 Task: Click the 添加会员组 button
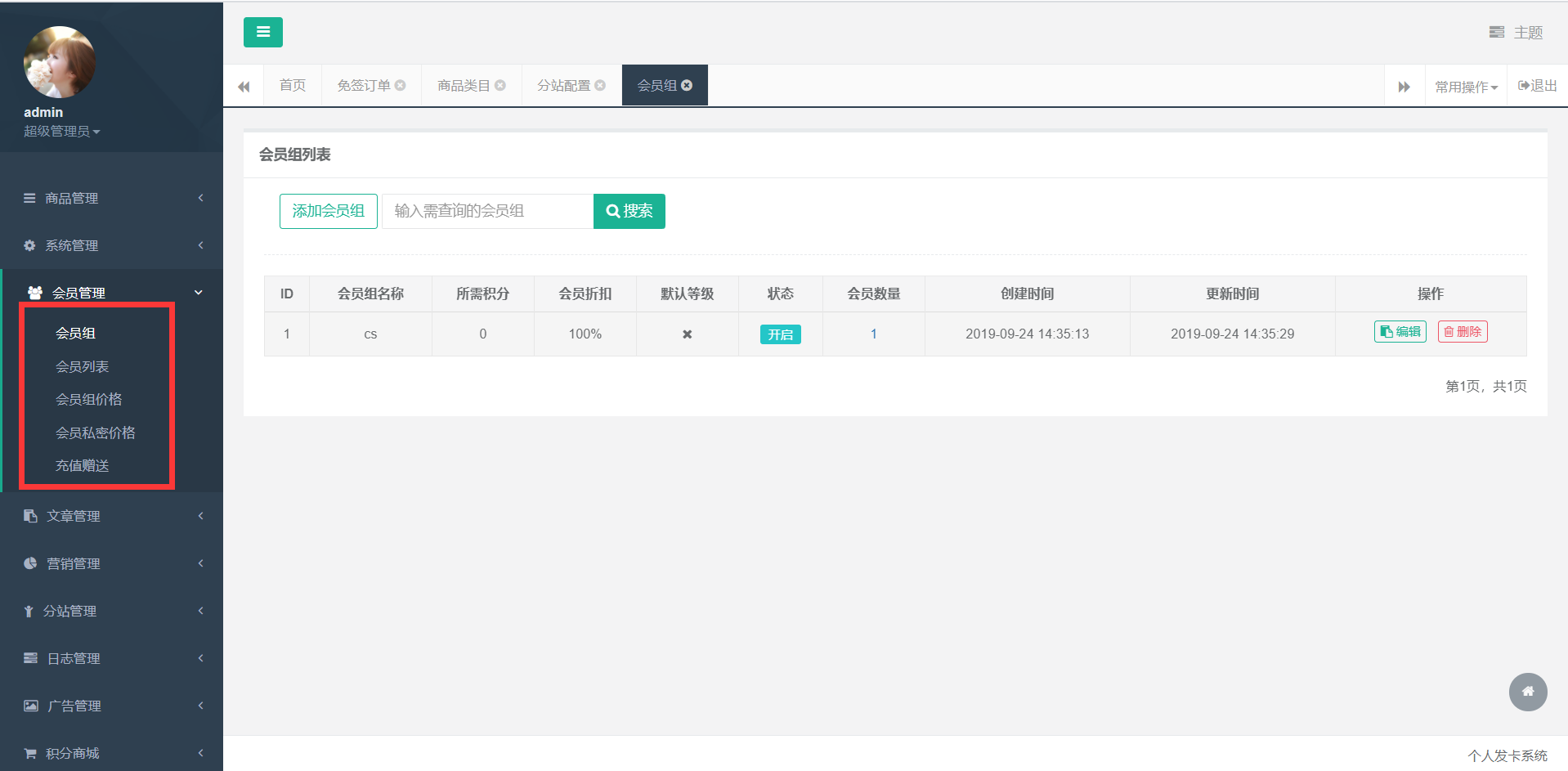328,211
